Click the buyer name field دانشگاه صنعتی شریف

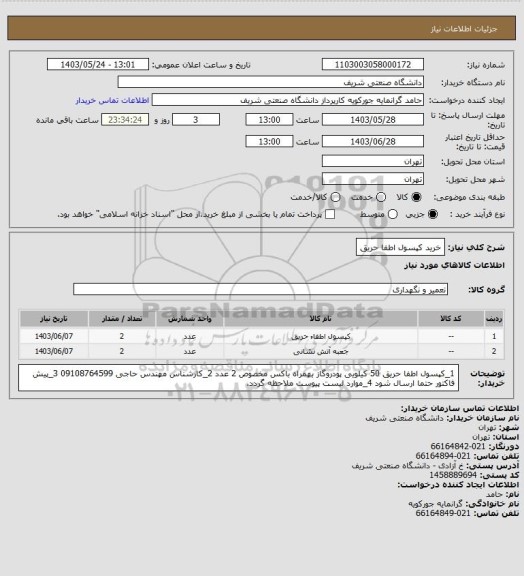coord(270,82)
